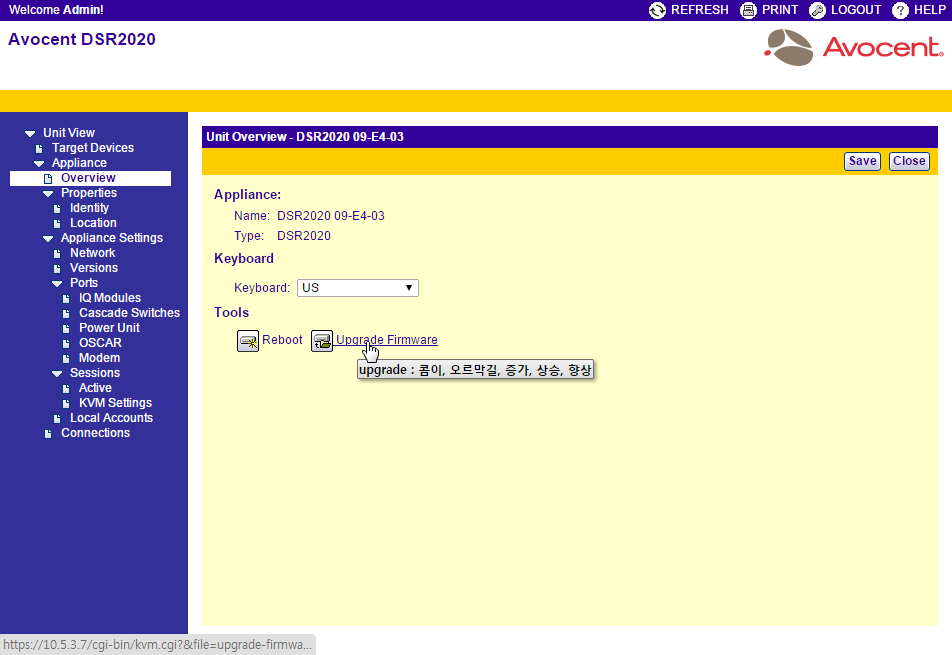Open Modem in the sidebar
The width and height of the screenshot is (952, 655).
tap(100, 358)
